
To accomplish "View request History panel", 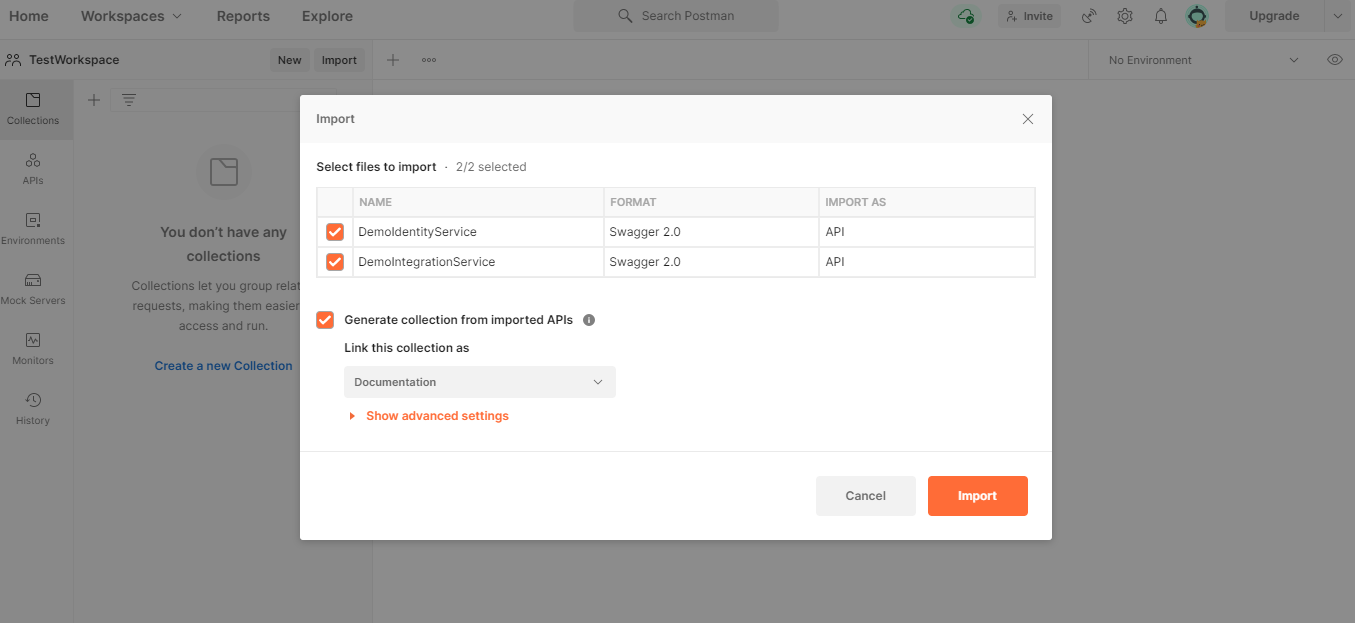I will coord(33,409).
